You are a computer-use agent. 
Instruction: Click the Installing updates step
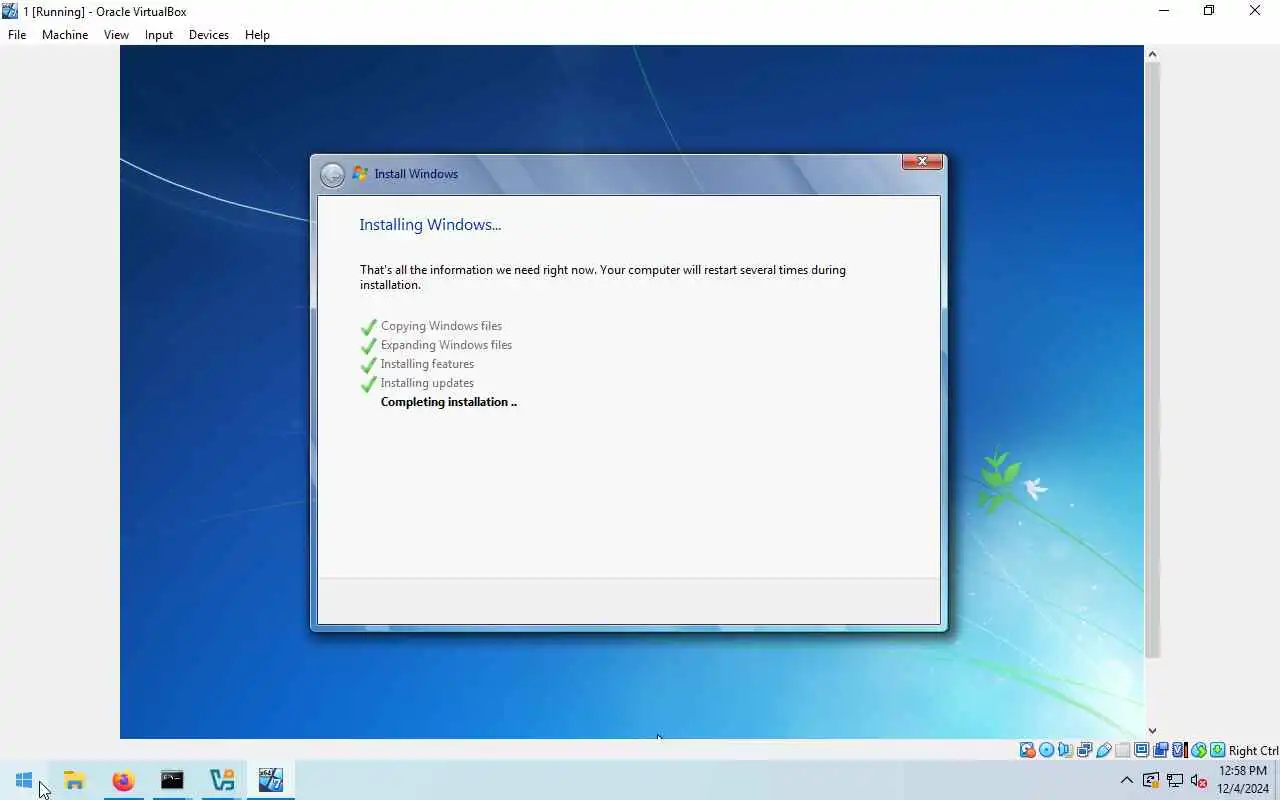pos(427,383)
